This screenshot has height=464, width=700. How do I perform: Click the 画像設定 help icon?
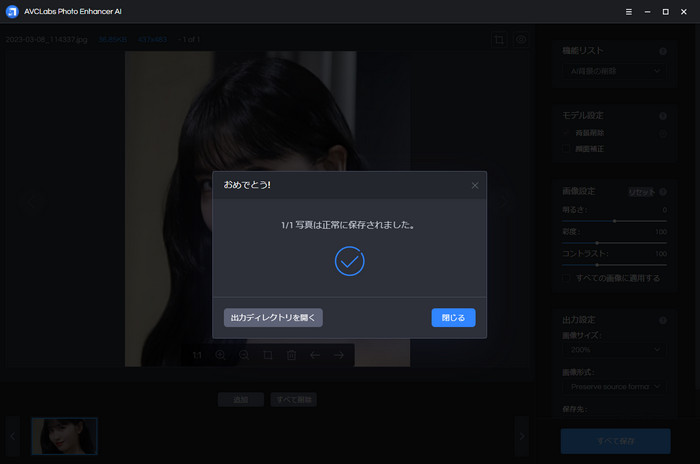click(x=663, y=192)
